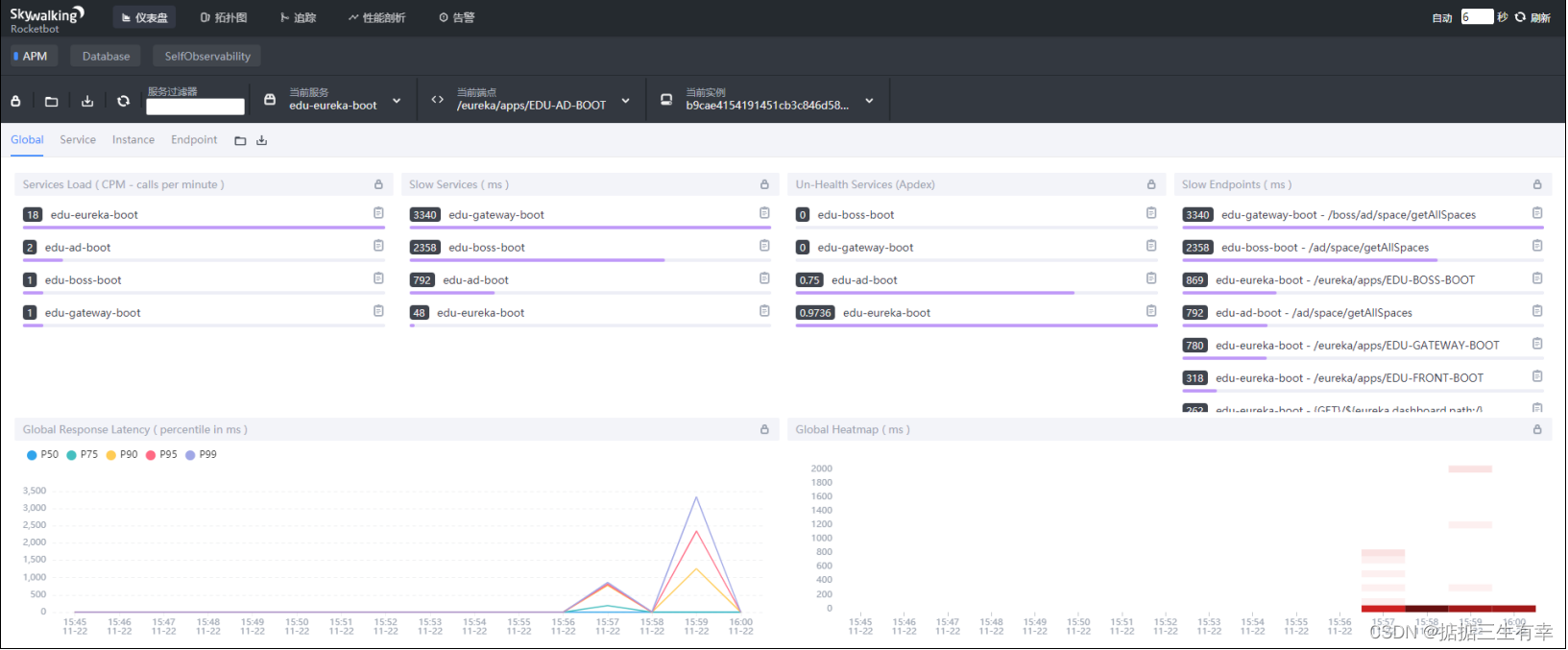Copy edu-gateway-boot in the Un-Health Services list
The image size is (1568, 650).
[x=1151, y=246]
